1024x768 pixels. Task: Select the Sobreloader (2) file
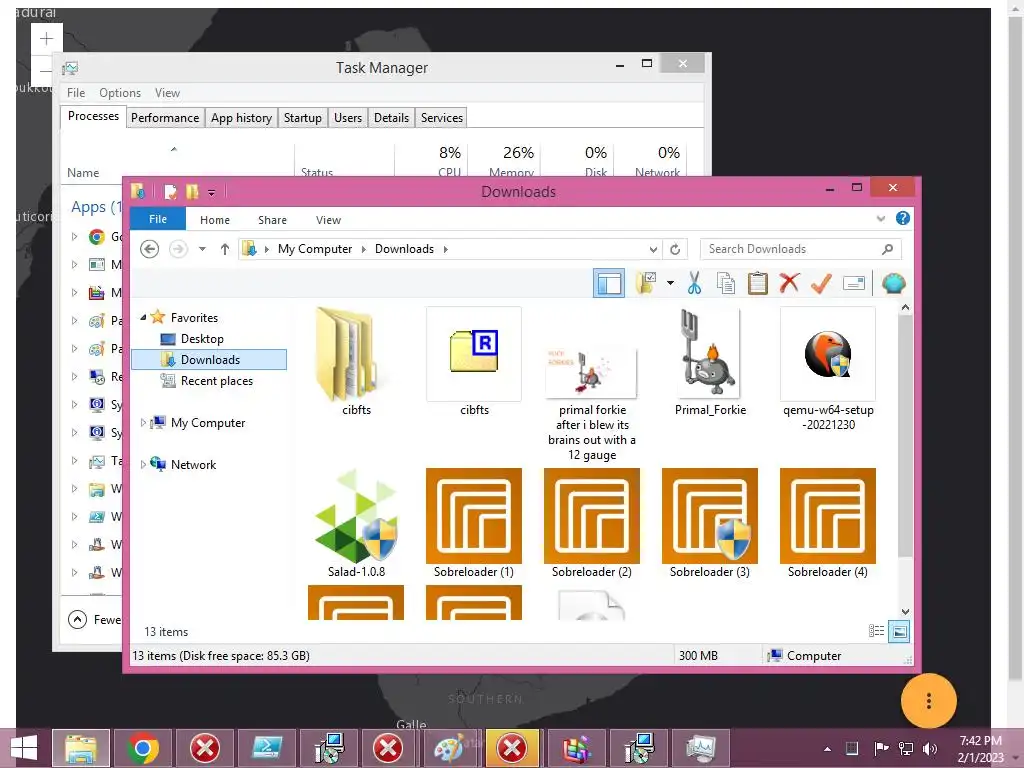[x=592, y=522]
